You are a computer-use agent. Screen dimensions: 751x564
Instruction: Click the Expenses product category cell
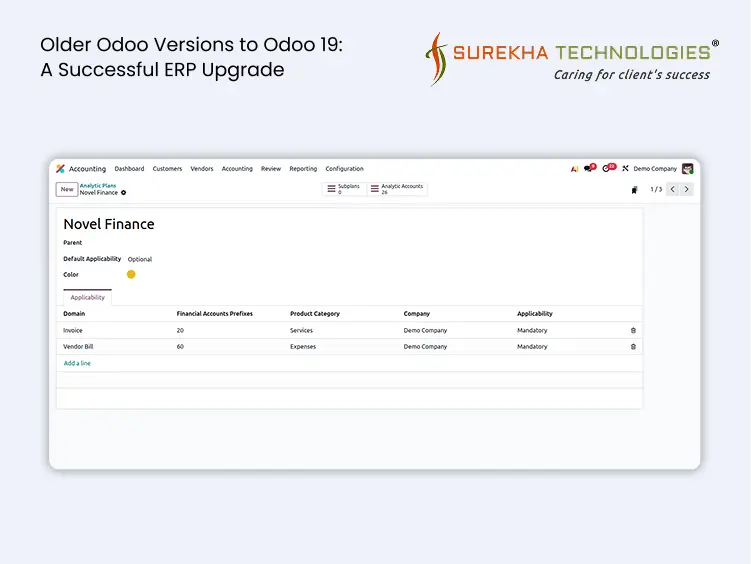click(x=303, y=347)
